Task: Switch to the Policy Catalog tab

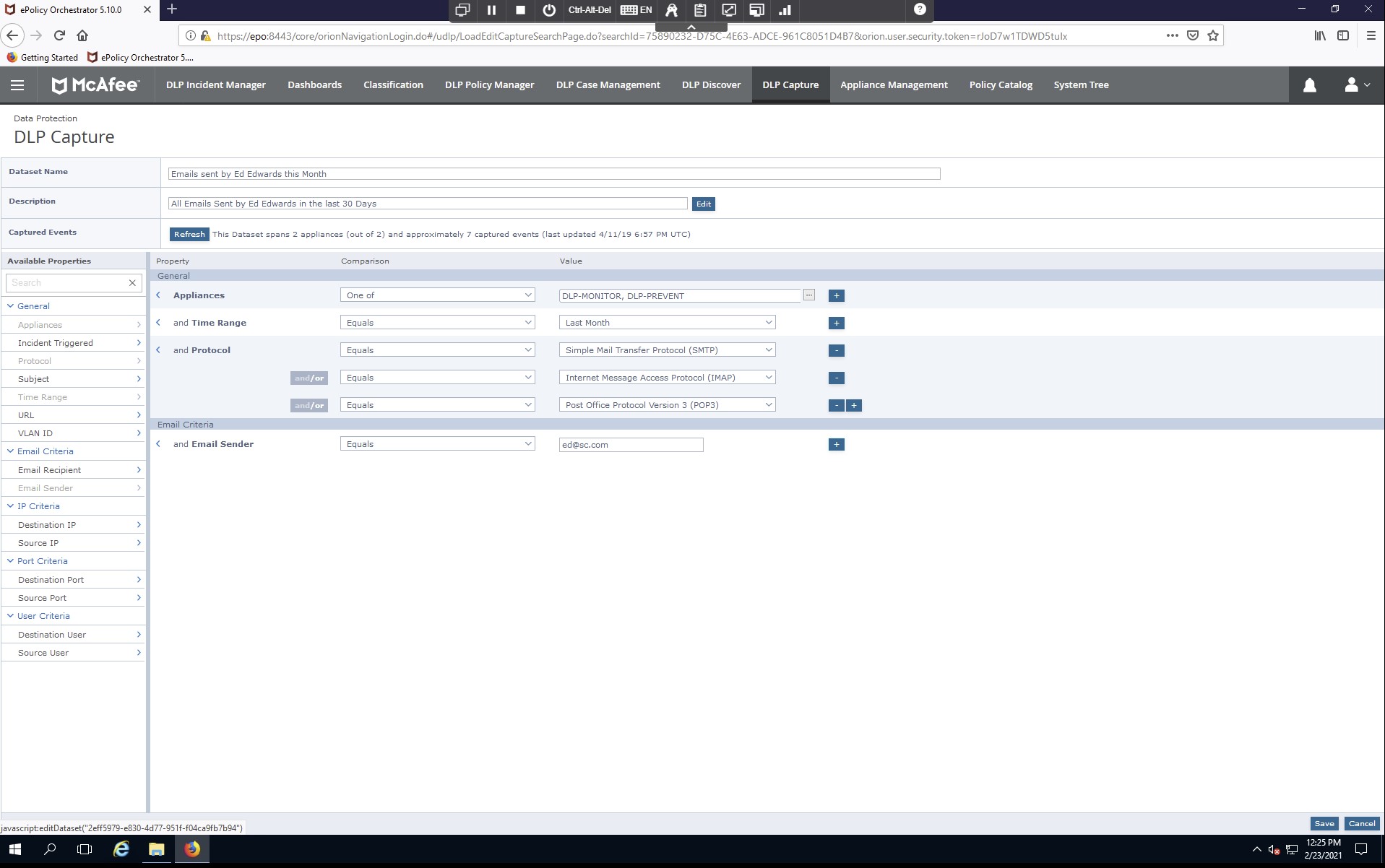Action: point(1001,85)
